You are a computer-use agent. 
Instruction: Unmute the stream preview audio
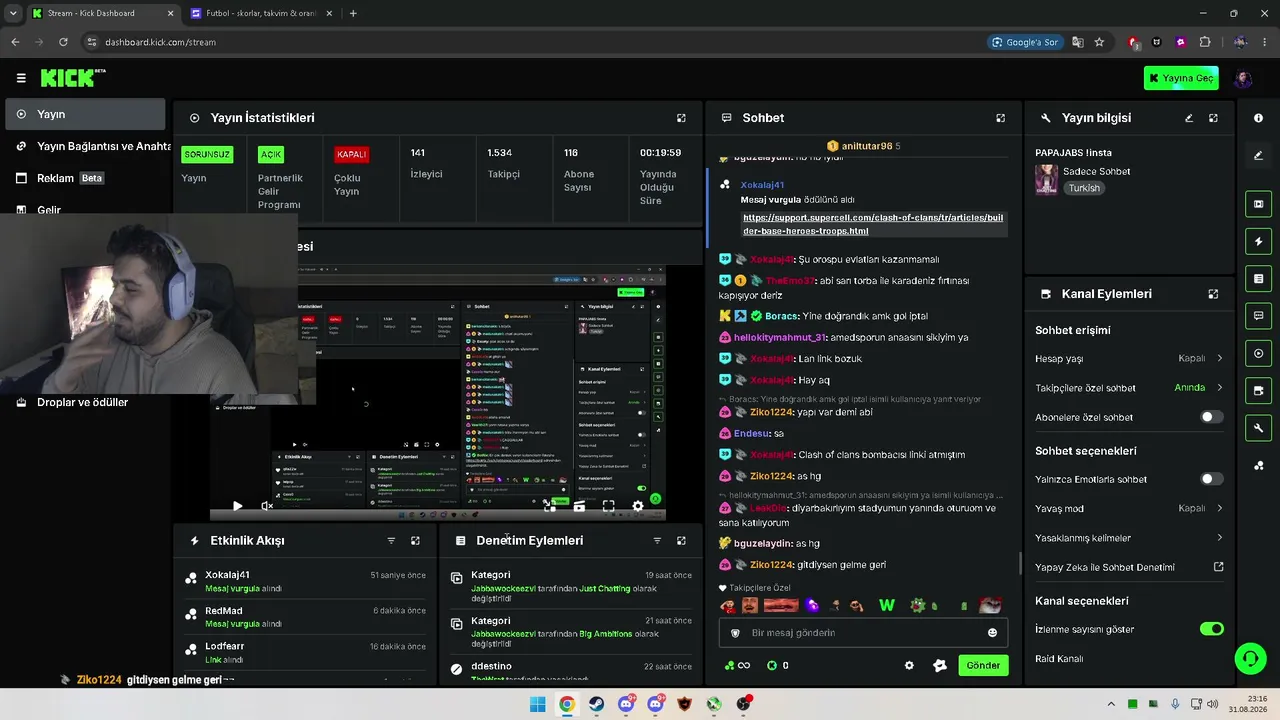pyautogui.click(x=267, y=506)
